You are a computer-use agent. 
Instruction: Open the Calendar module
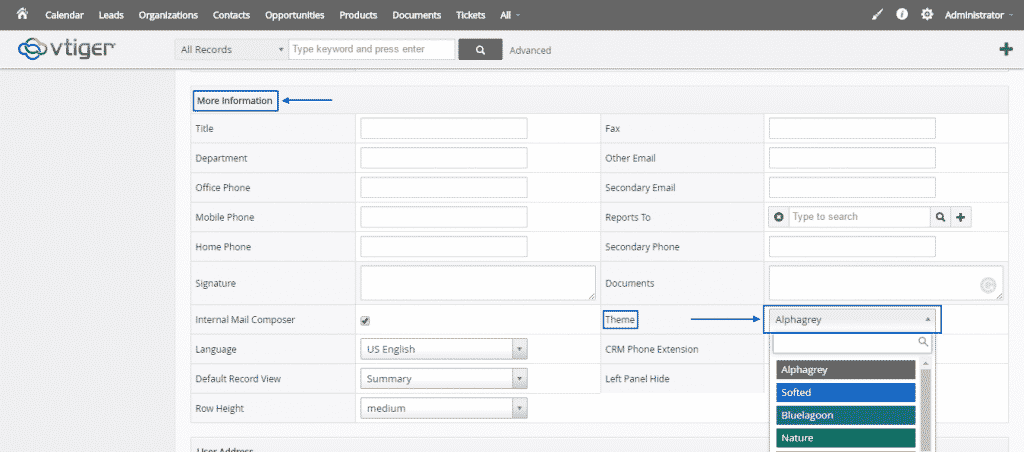tap(64, 15)
